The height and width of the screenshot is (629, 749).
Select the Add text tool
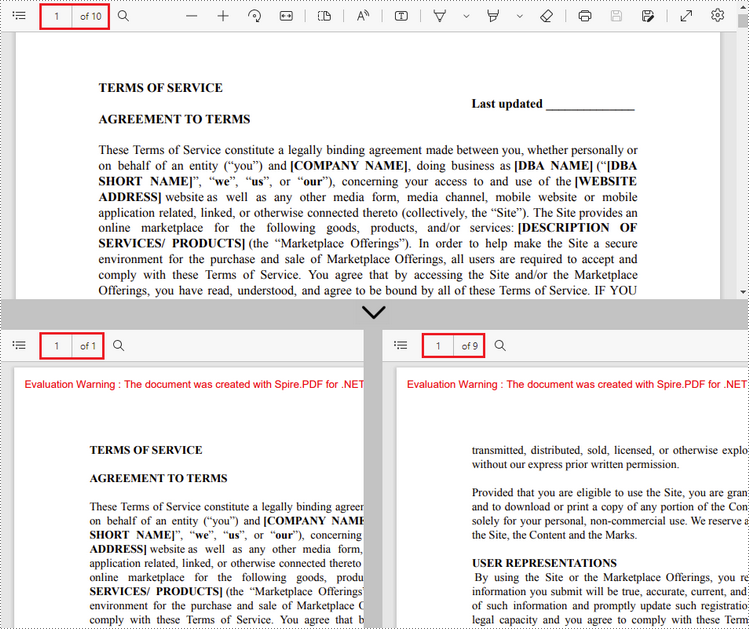tap(401, 16)
